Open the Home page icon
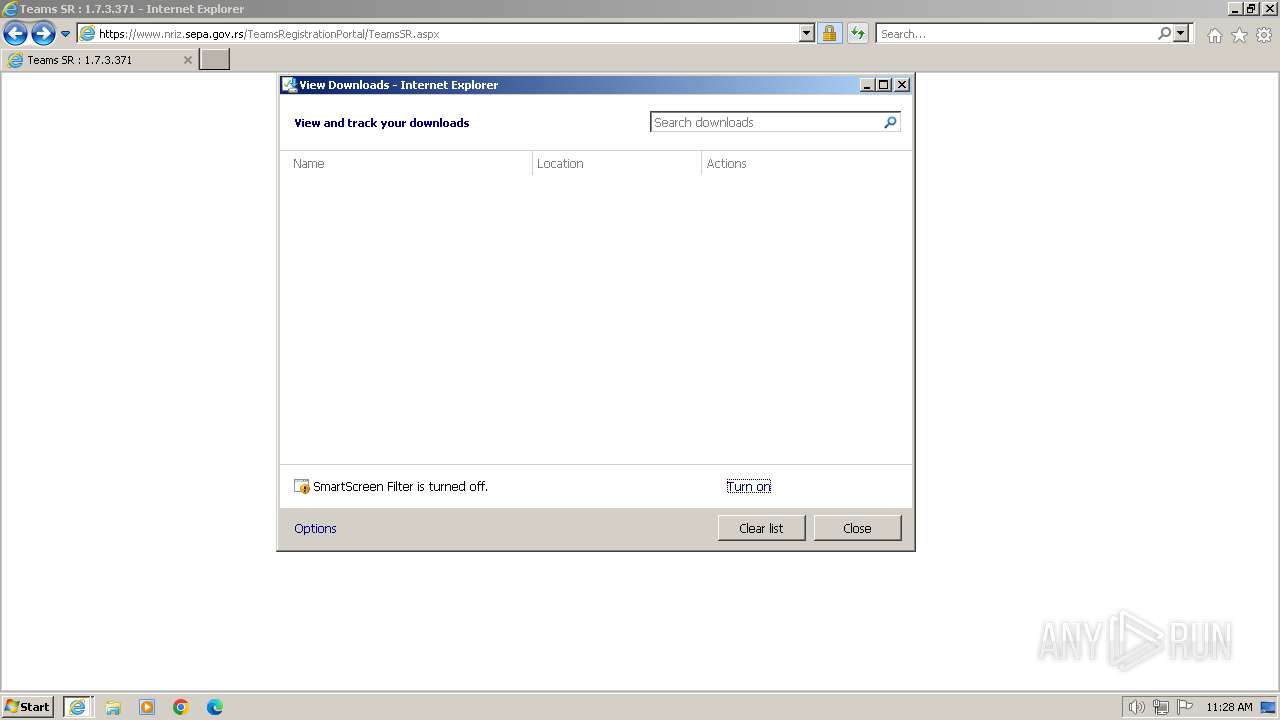 1214,35
